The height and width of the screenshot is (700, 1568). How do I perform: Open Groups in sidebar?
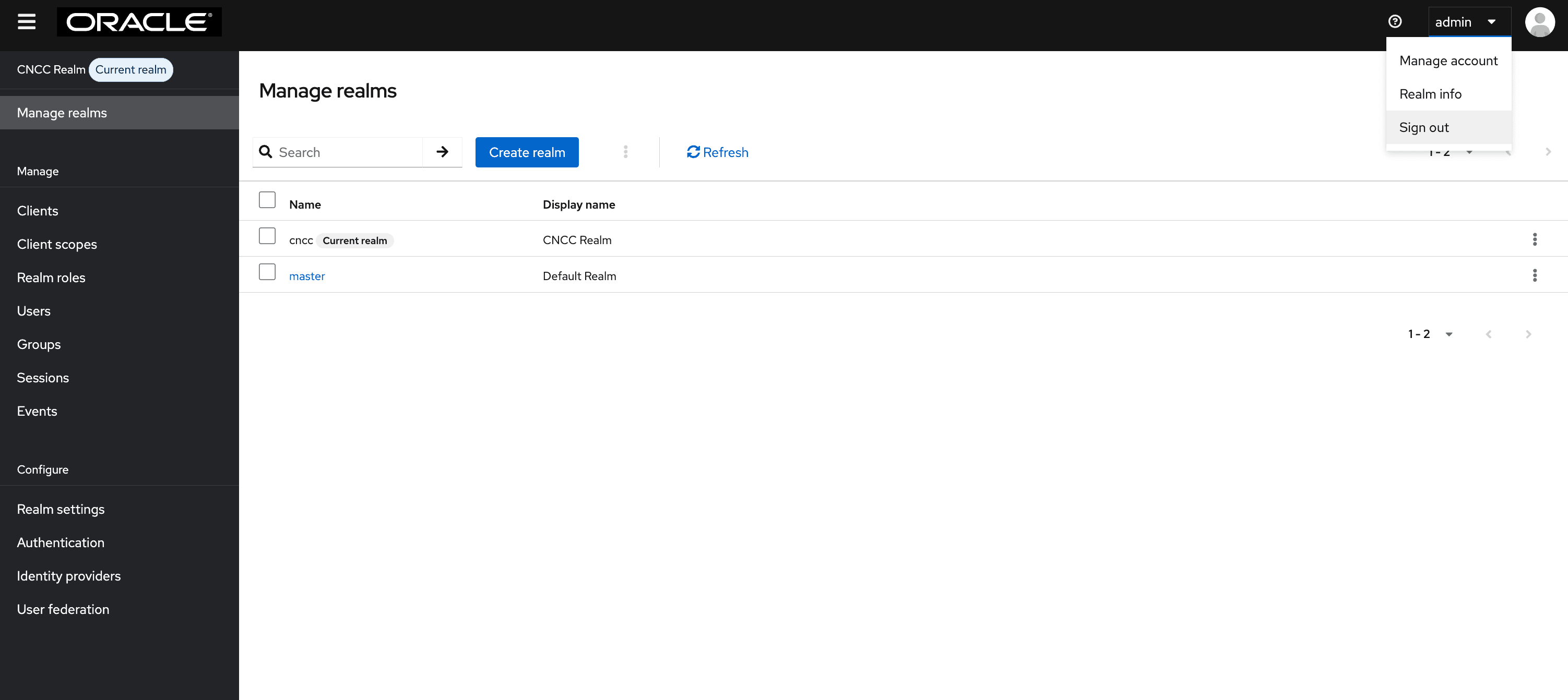(120, 345)
